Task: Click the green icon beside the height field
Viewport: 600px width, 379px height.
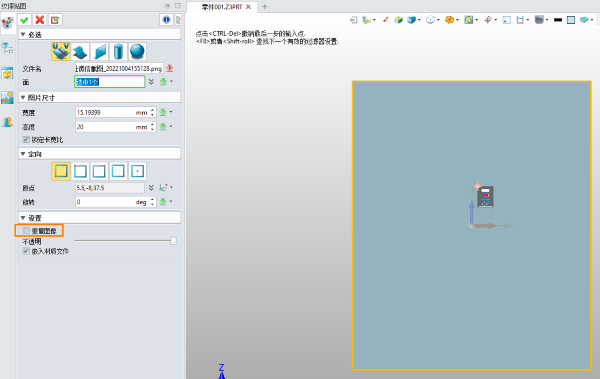Action: pos(163,126)
